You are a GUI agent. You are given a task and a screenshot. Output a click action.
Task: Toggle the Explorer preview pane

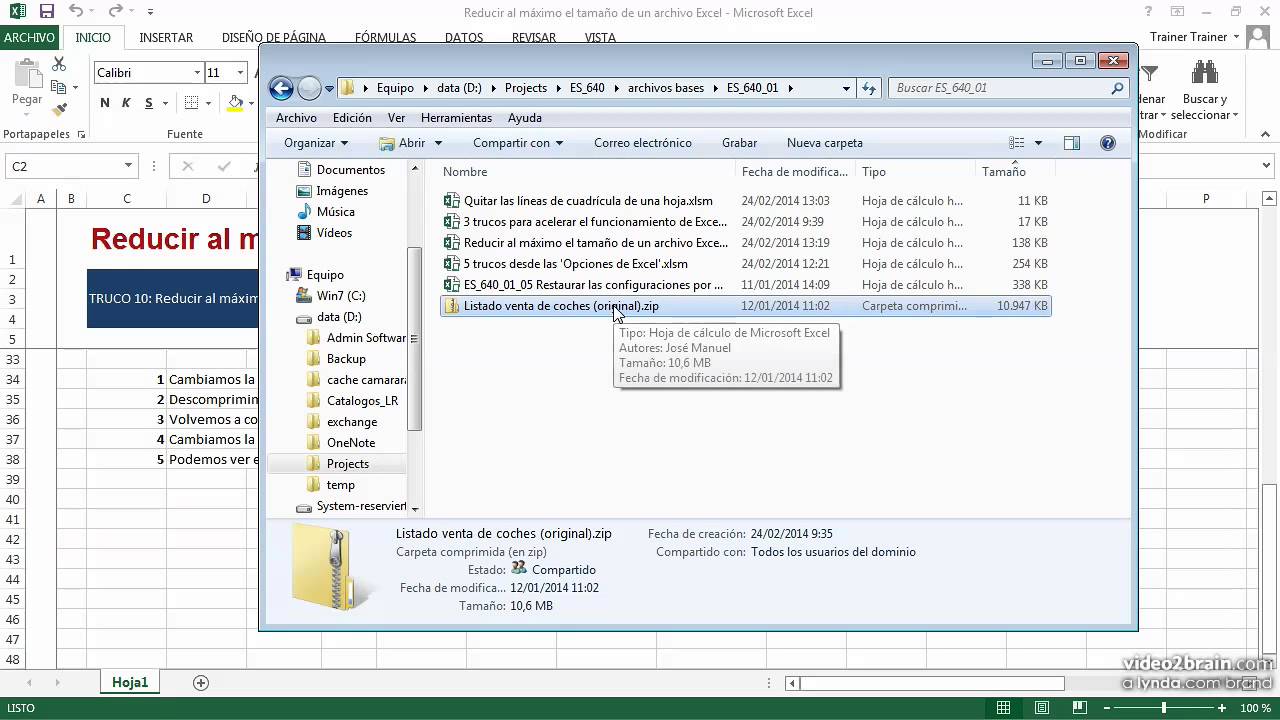coord(1072,143)
